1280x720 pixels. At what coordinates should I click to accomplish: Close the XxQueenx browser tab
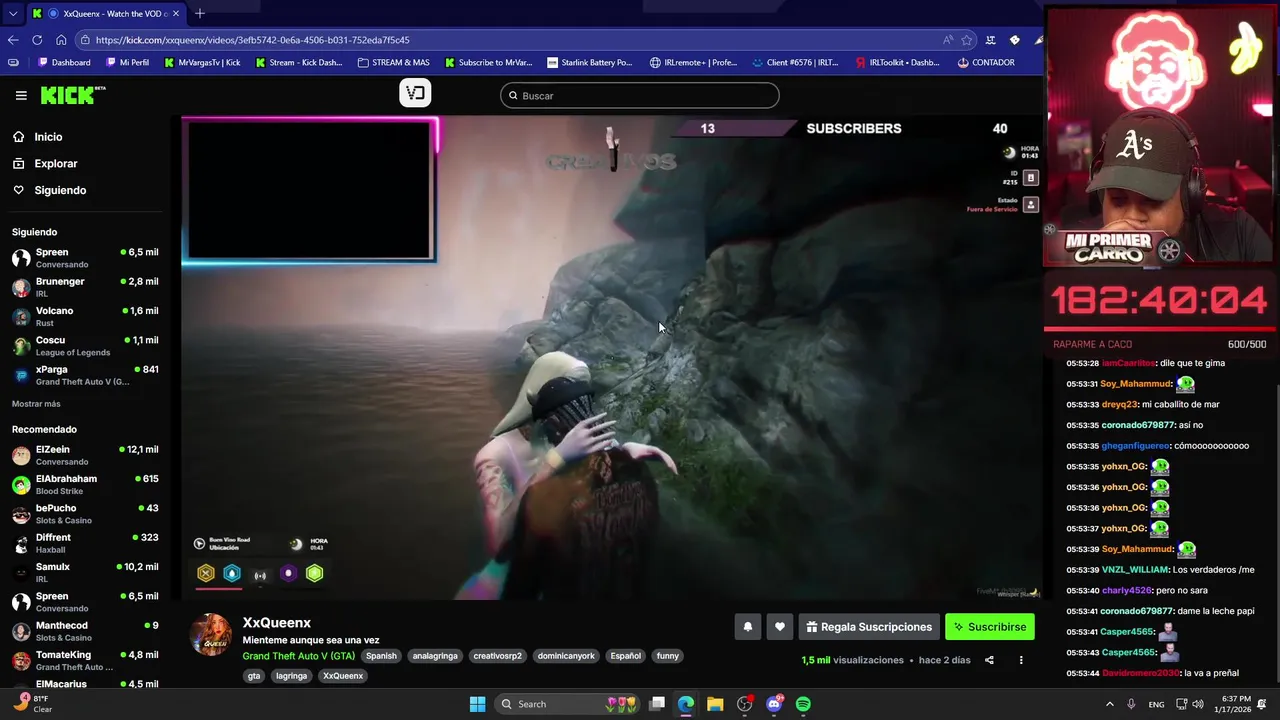tap(176, 13)
